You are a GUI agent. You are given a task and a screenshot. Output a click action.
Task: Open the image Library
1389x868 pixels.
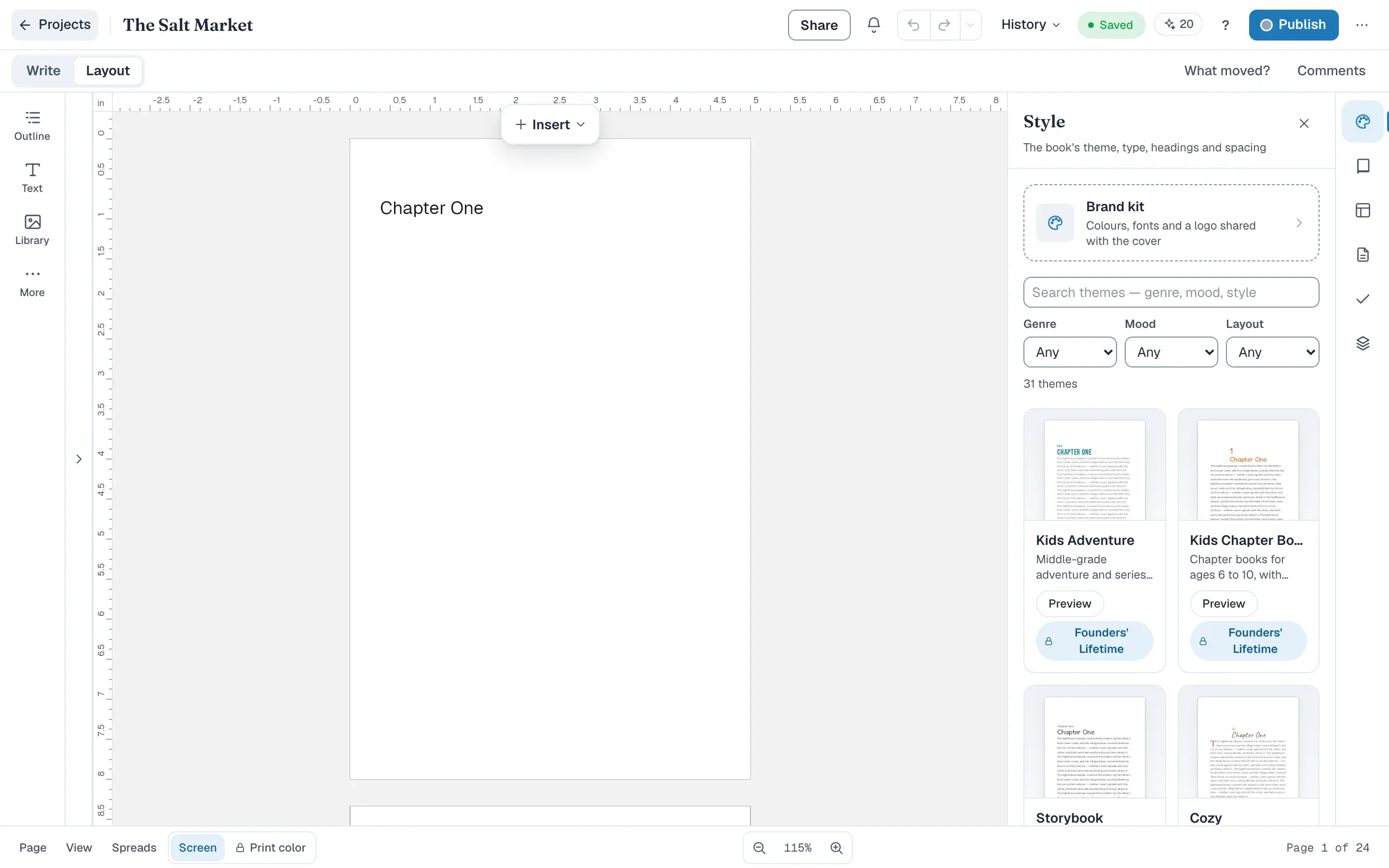32,230
